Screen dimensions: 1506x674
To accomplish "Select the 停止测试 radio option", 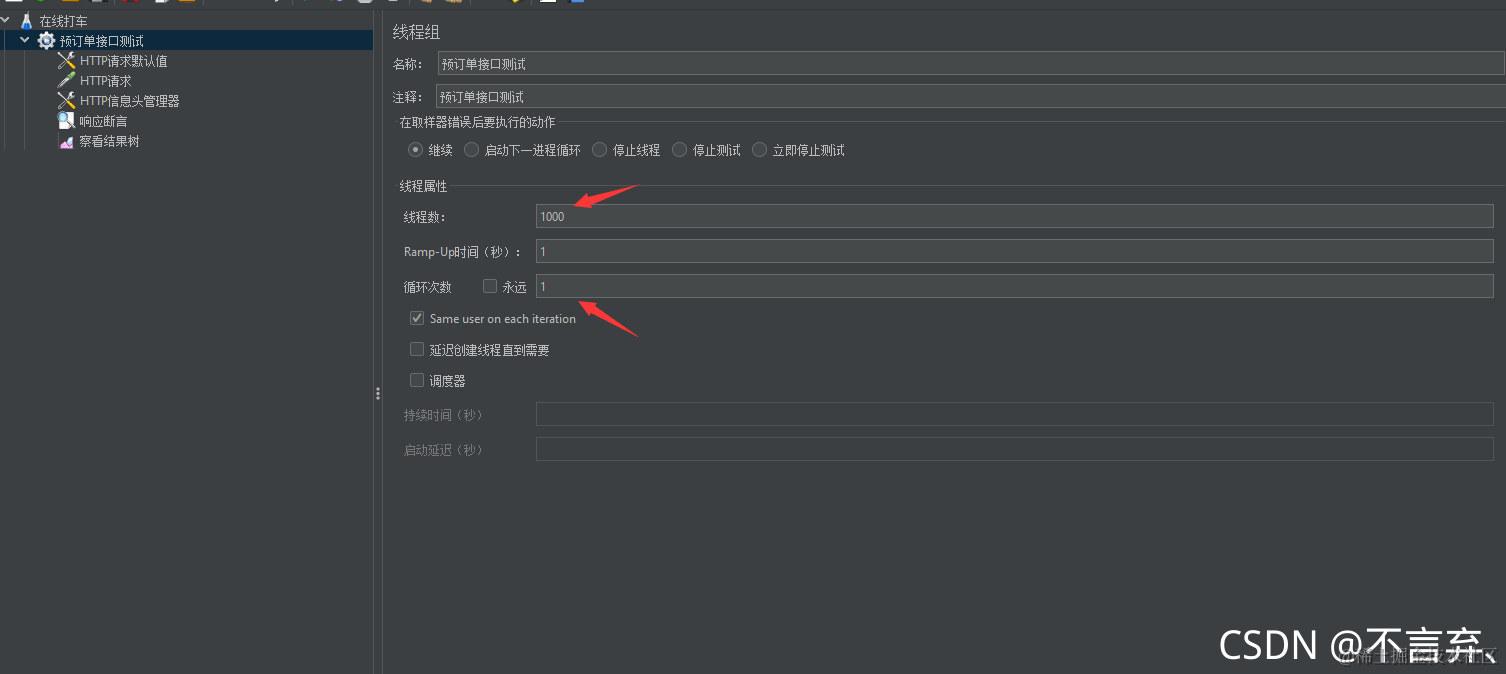I will click(680, 150).
